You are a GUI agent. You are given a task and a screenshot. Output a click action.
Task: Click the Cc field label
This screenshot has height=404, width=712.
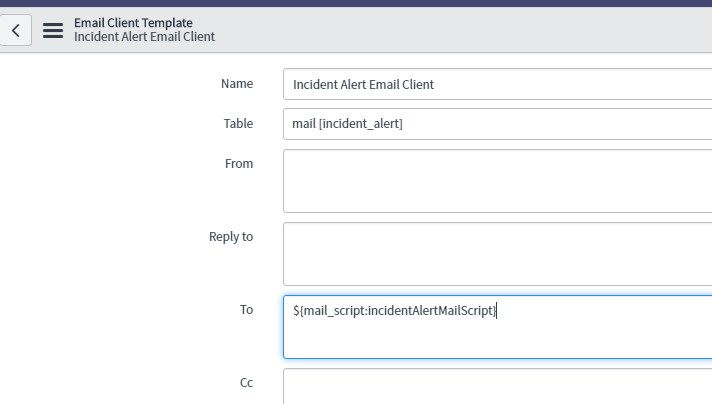coord(247,383)
